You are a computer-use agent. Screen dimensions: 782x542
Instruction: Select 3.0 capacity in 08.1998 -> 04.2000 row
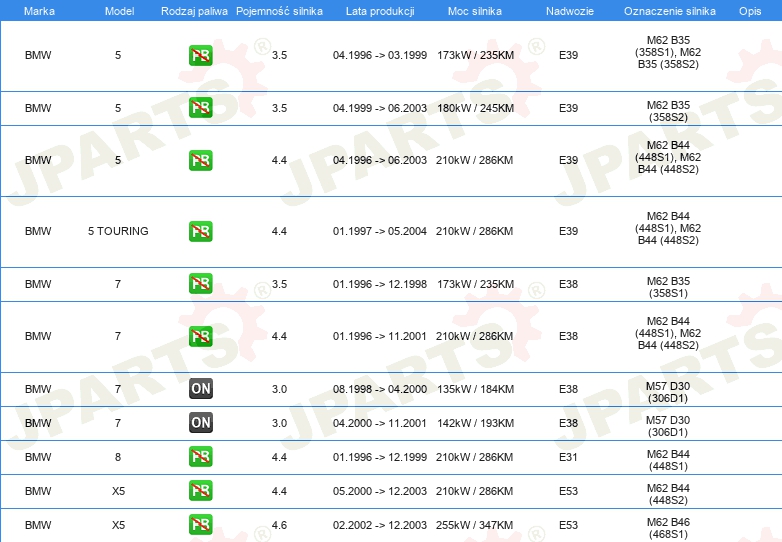click(x=279, y=389)
